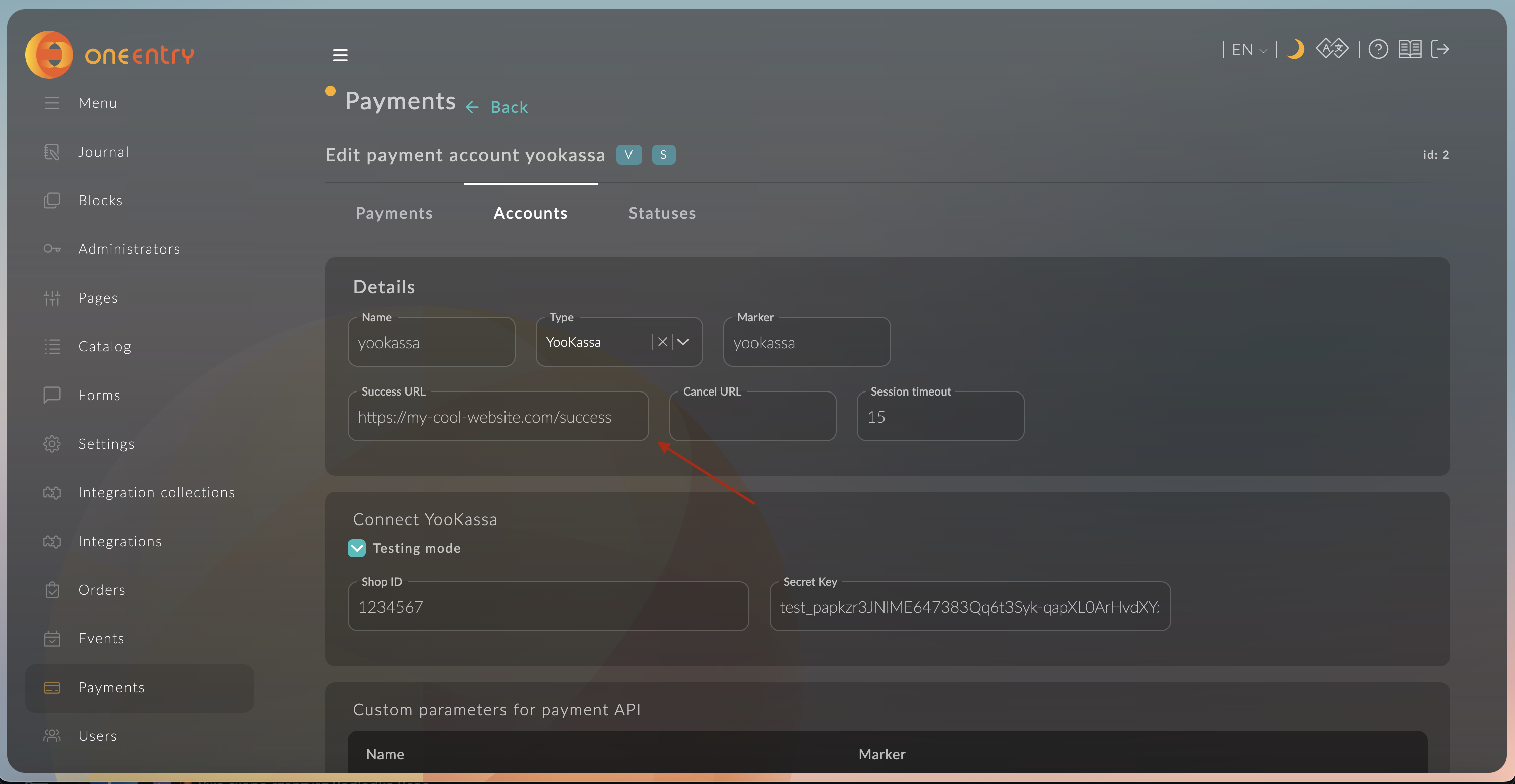Click the Pages sliders icon

[x=52, y=298]
